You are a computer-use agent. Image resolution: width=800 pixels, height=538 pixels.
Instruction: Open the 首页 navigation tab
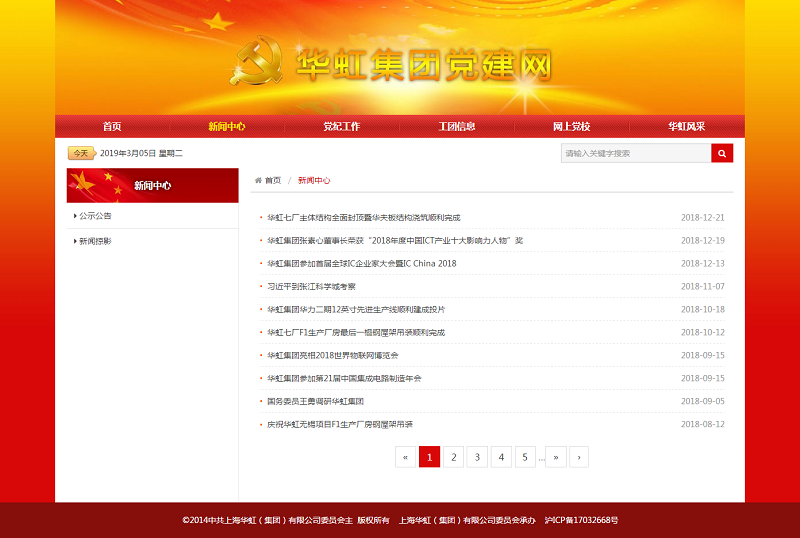tap(112, 127)
